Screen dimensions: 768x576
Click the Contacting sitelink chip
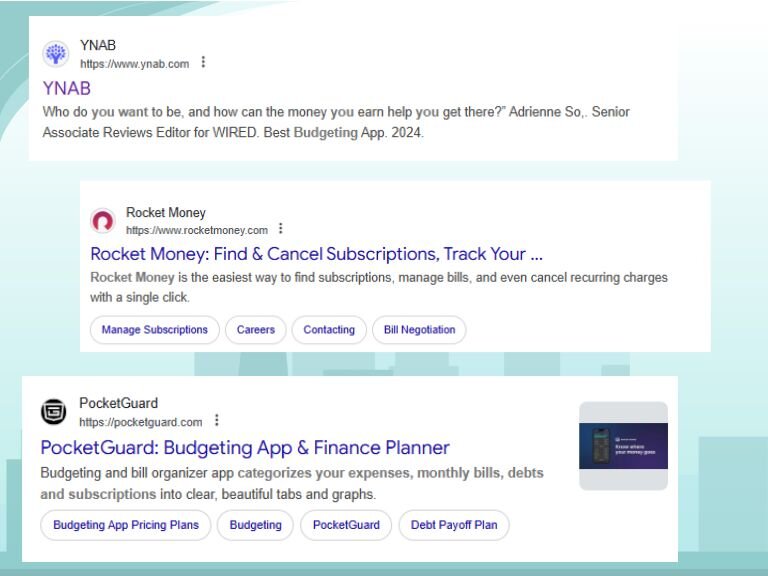pyautogui.click(x=329, y=330)
